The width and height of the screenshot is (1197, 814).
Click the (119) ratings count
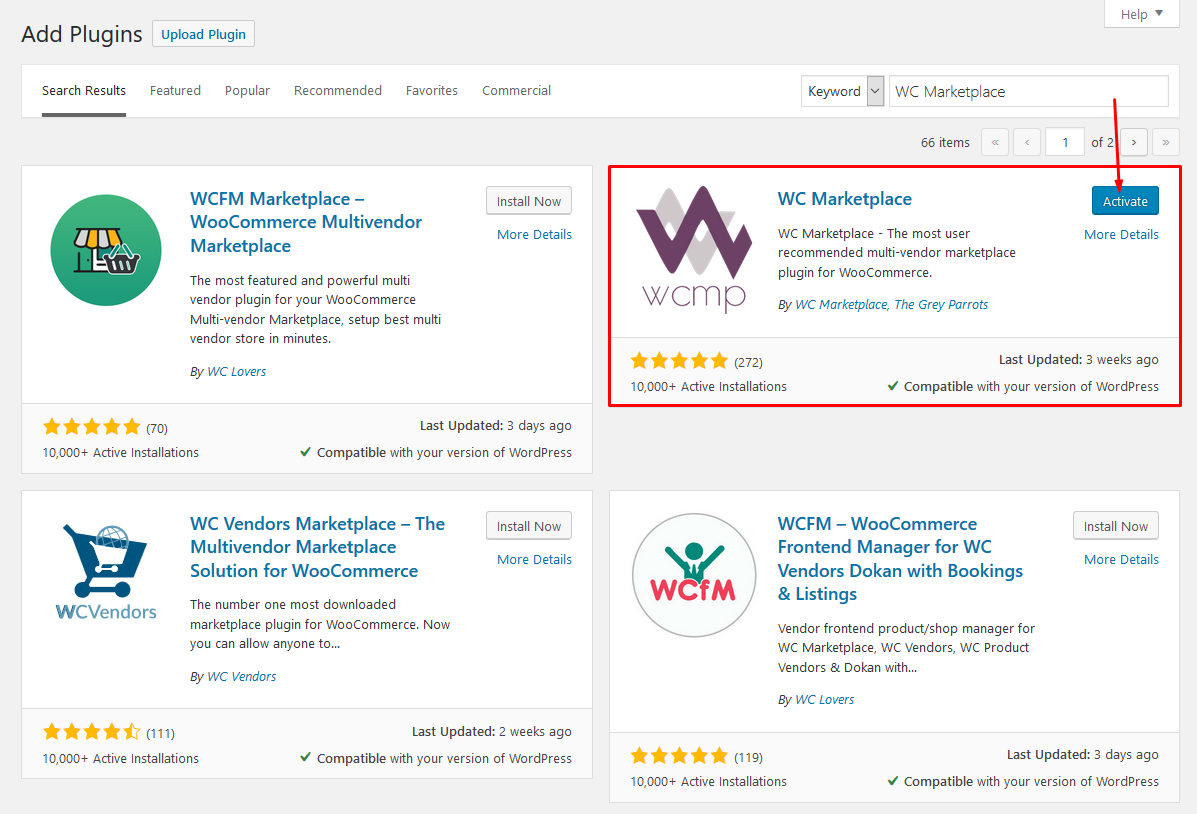click(748, 757)
